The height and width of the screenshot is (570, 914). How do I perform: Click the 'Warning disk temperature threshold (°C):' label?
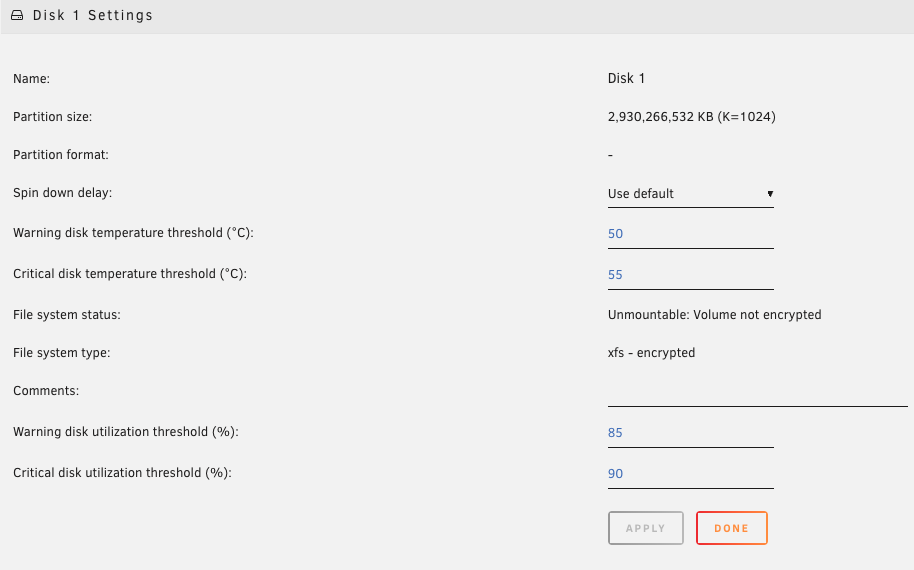tap(133, 233)
